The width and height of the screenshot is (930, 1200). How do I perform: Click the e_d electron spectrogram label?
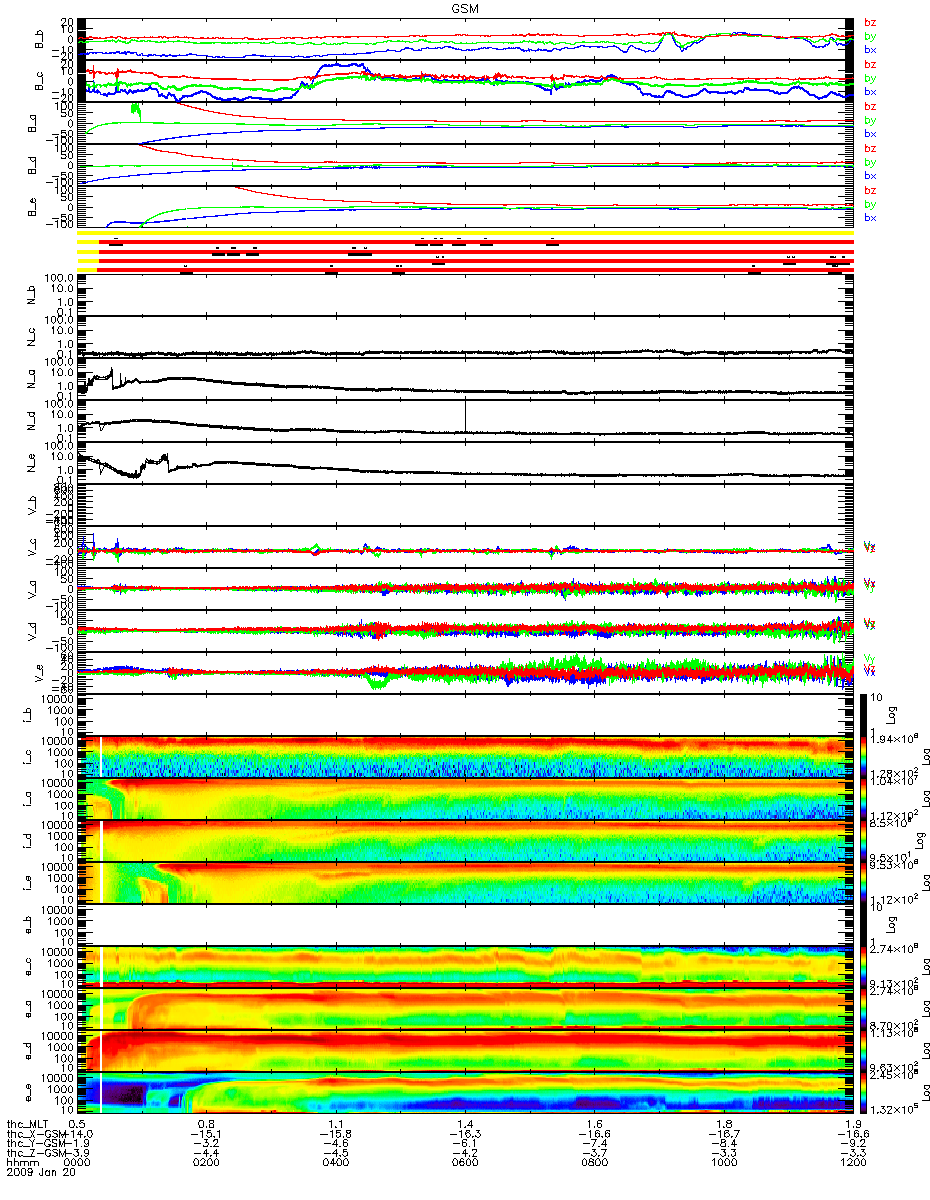click(27, 1051)
